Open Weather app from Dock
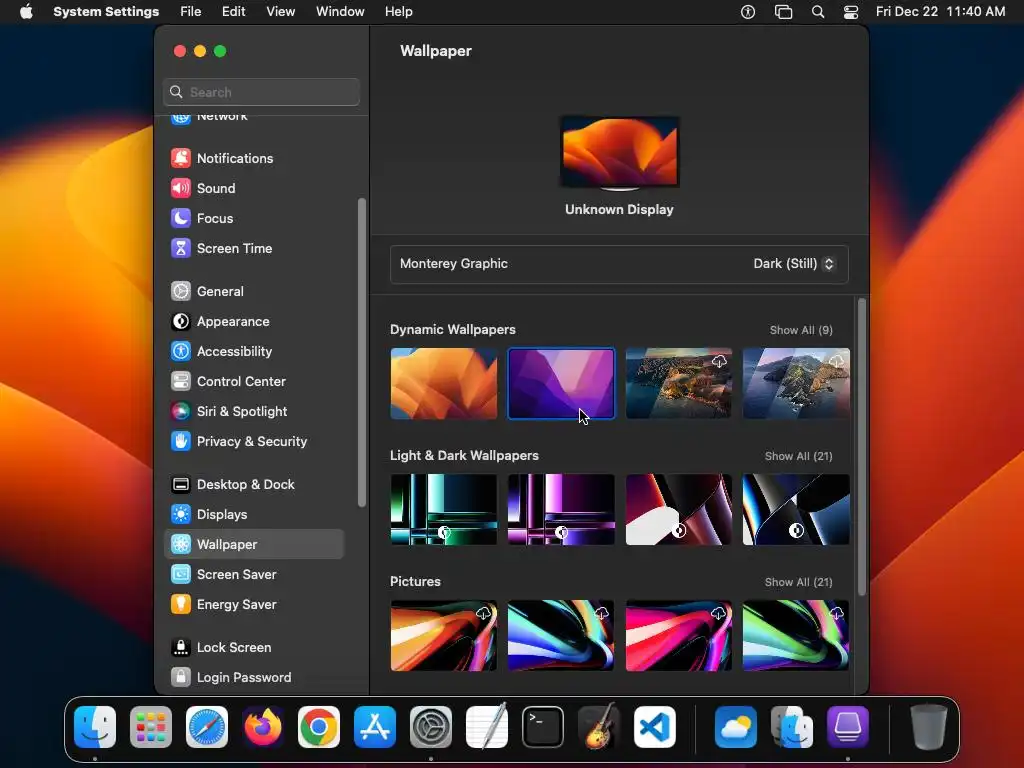 pyautogui.click(x=735, y=727)
